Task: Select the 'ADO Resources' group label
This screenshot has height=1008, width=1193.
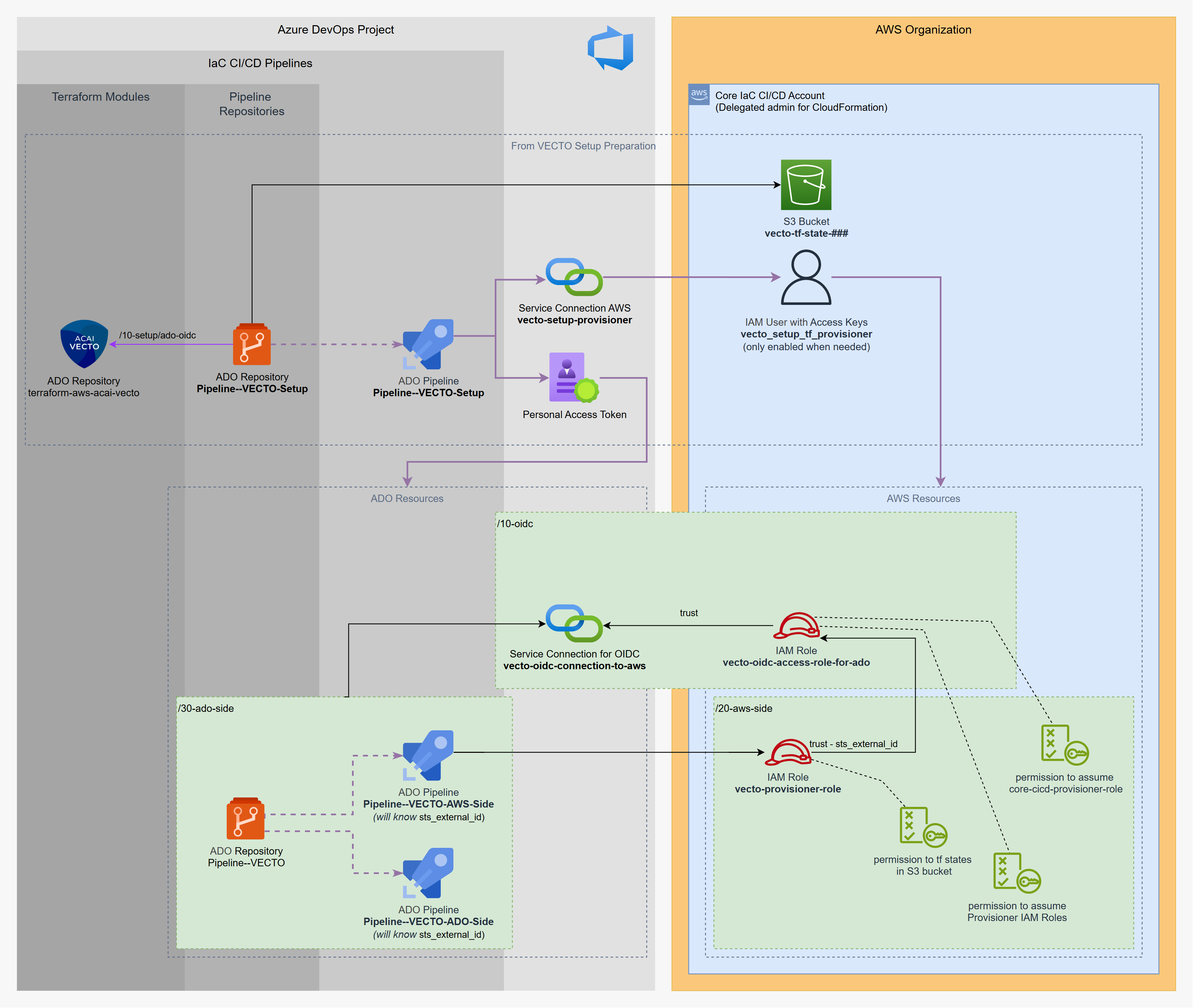Action: [407, 499]
